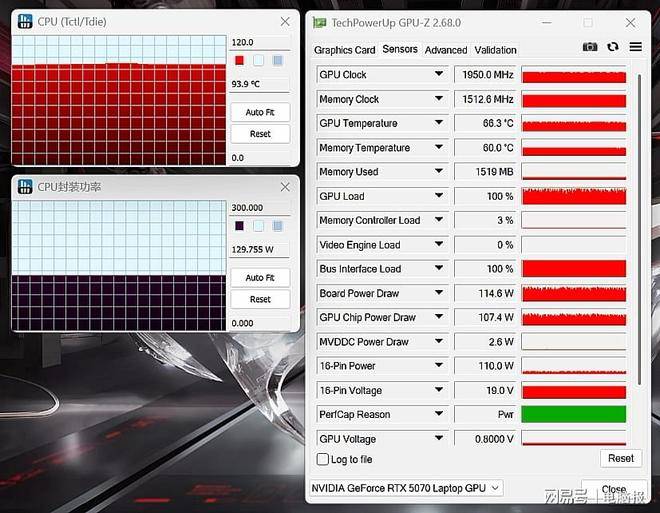
Task: Open the GPU-Z hamburger menu
Action: (635, 47)
